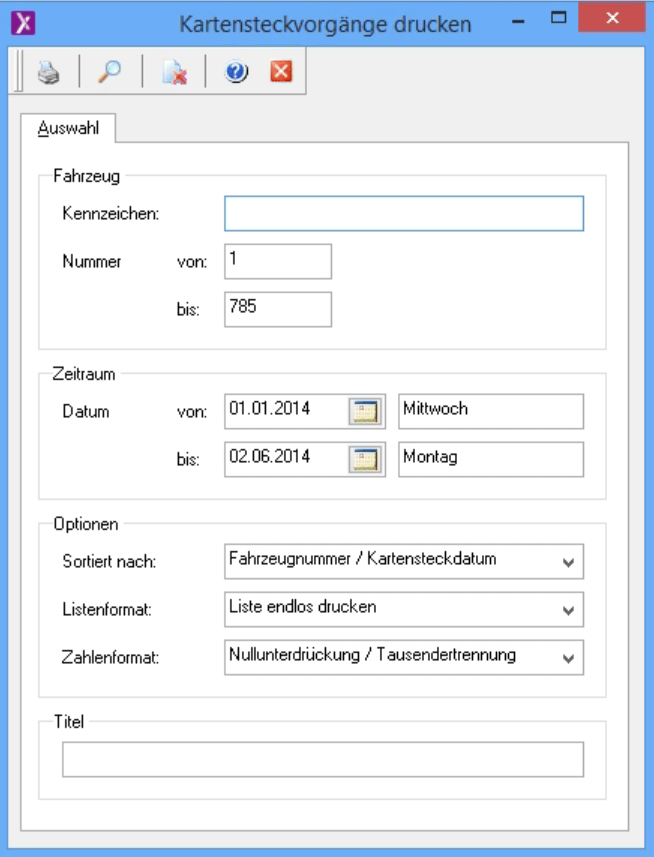Click the red X toolbar close icon
654x857 pixels.
click(281, 73)
